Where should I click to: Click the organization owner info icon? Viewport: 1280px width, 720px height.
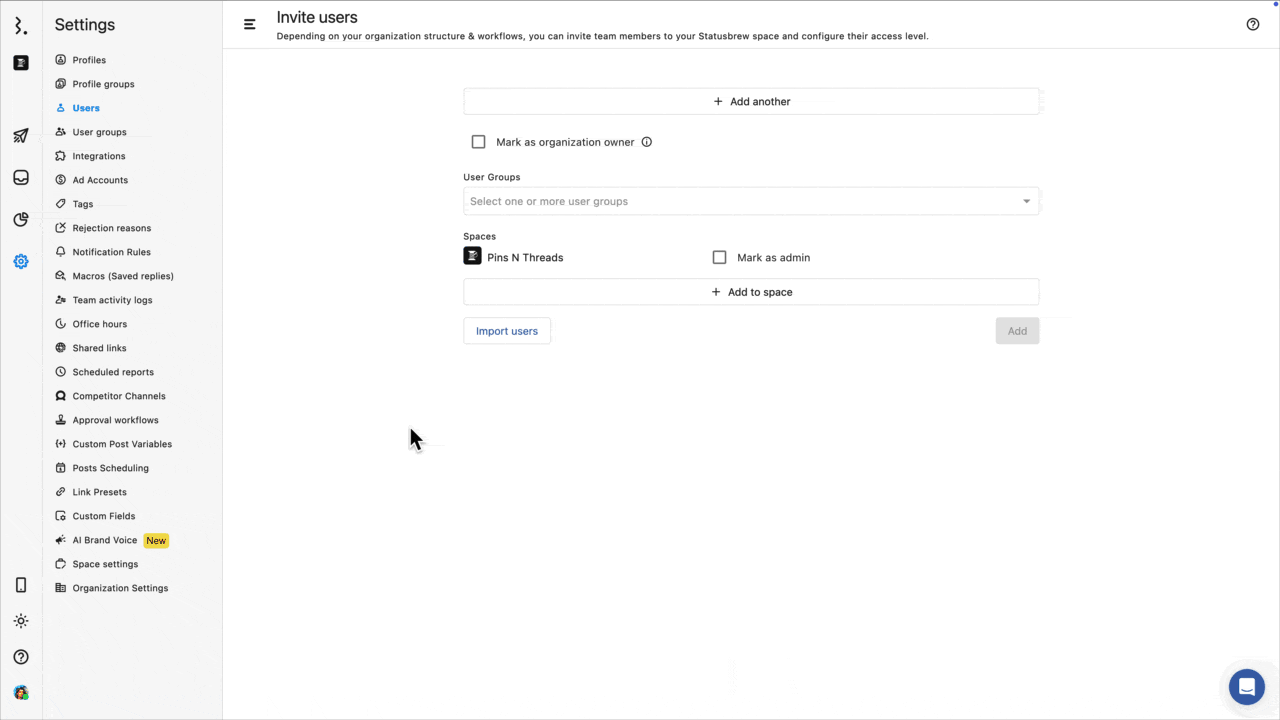coord(646,142)
